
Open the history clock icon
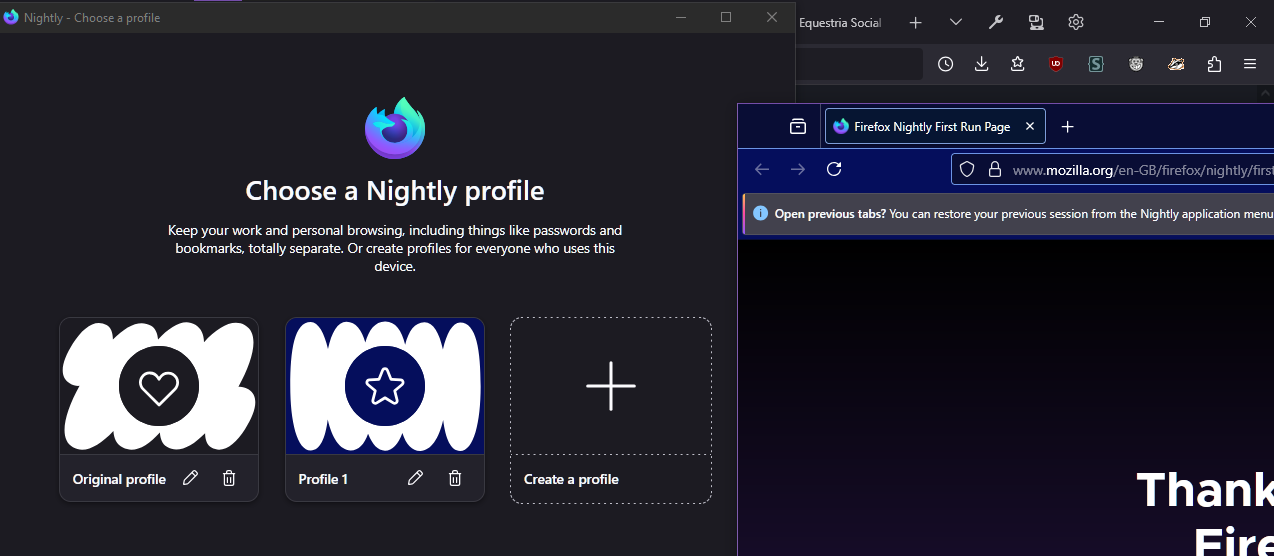tap(945, 64)
